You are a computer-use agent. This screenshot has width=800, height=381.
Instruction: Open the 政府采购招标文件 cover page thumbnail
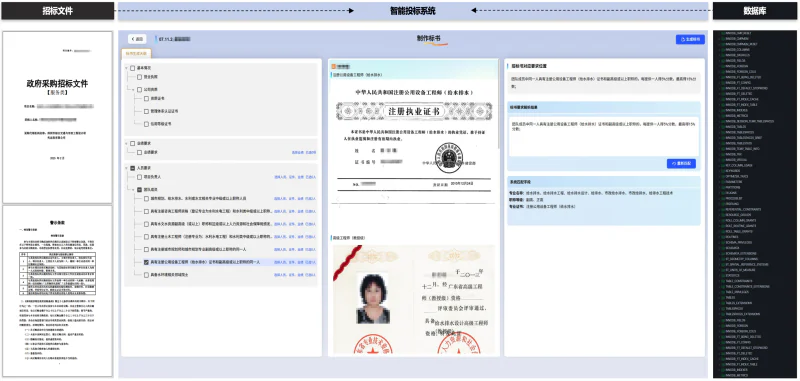58,117
